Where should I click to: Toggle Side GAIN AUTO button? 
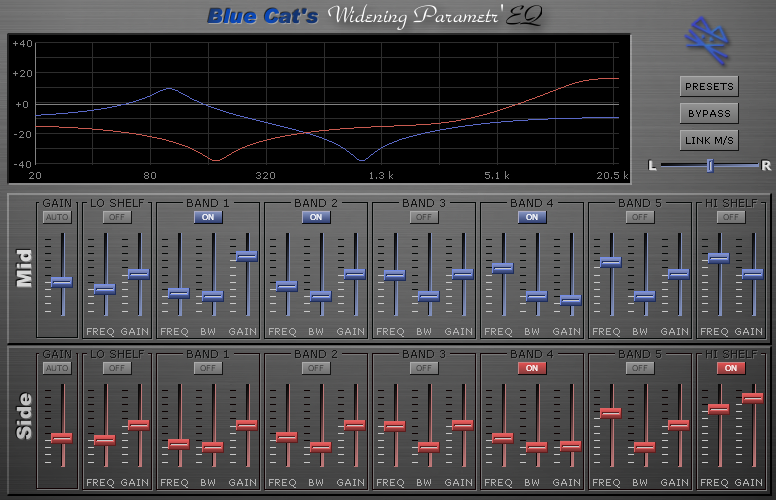(x=57, y=368)
